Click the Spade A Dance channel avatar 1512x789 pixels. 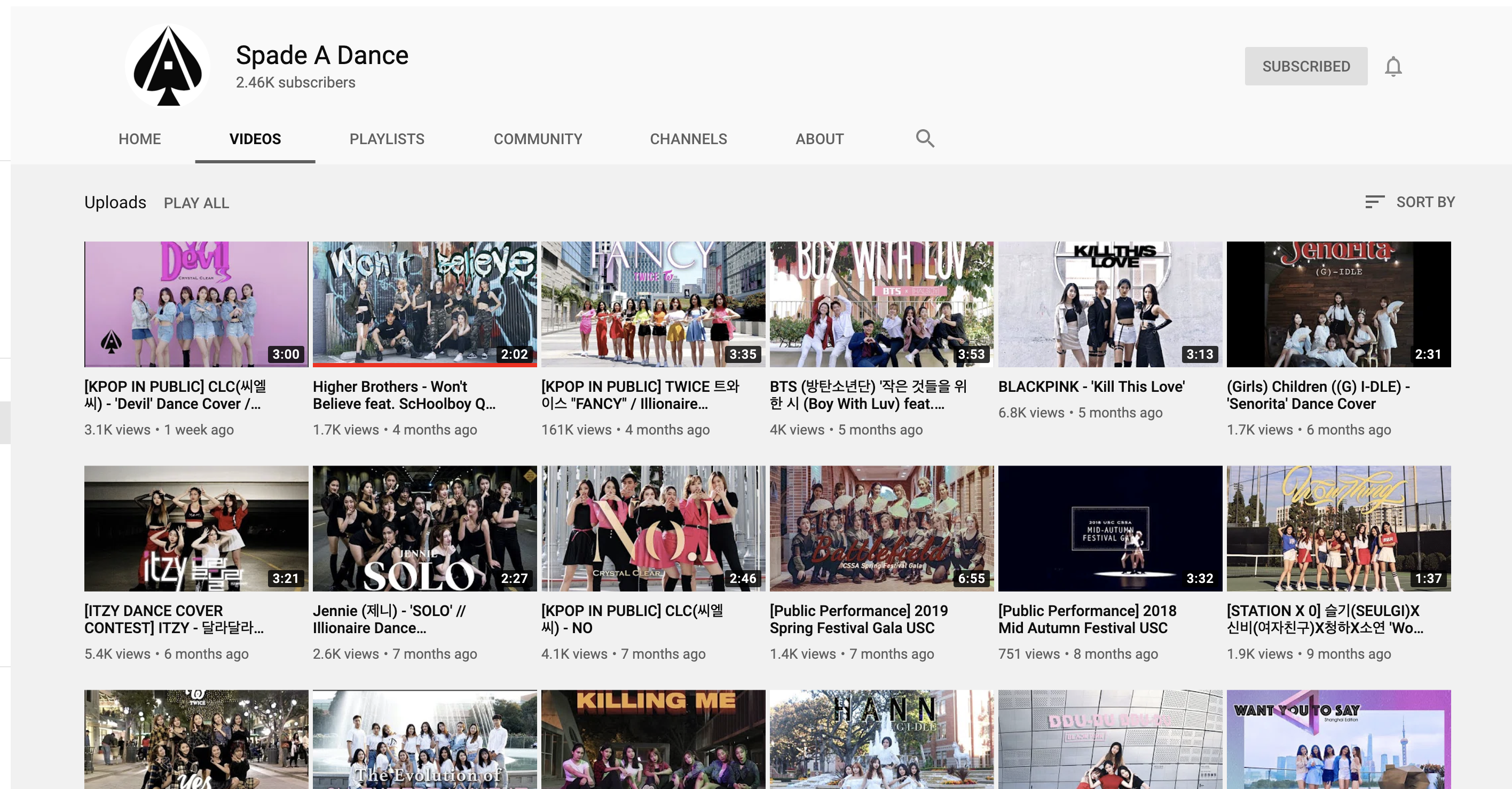(x=168, y=66)
